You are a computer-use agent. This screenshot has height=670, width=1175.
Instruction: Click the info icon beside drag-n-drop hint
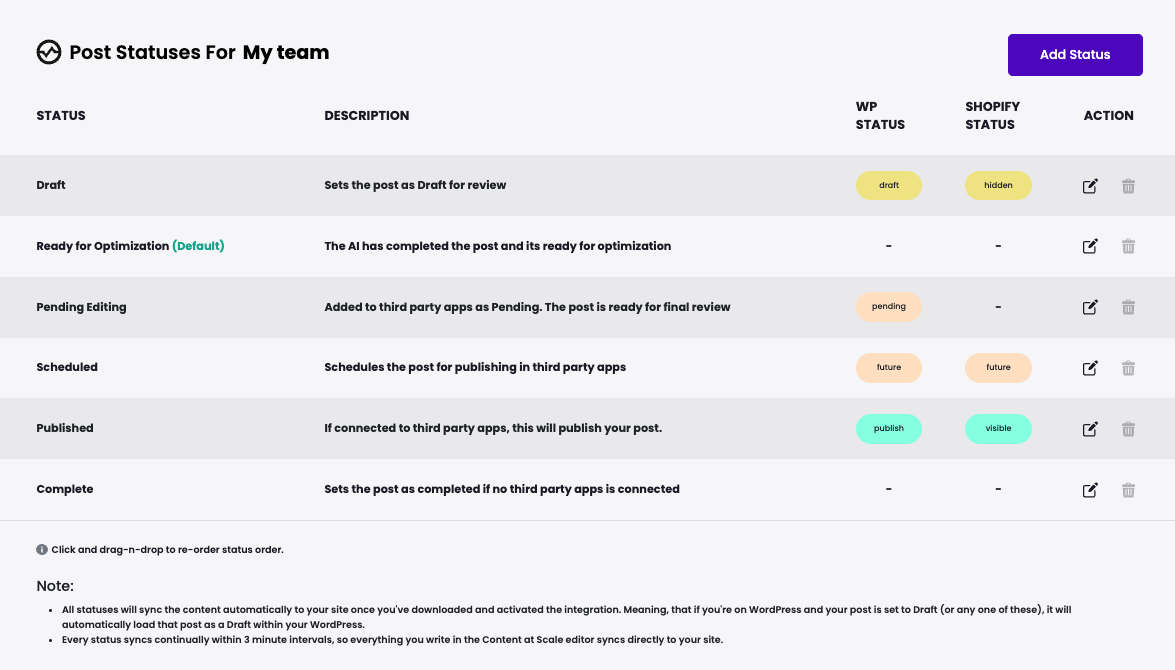point(42,549)
